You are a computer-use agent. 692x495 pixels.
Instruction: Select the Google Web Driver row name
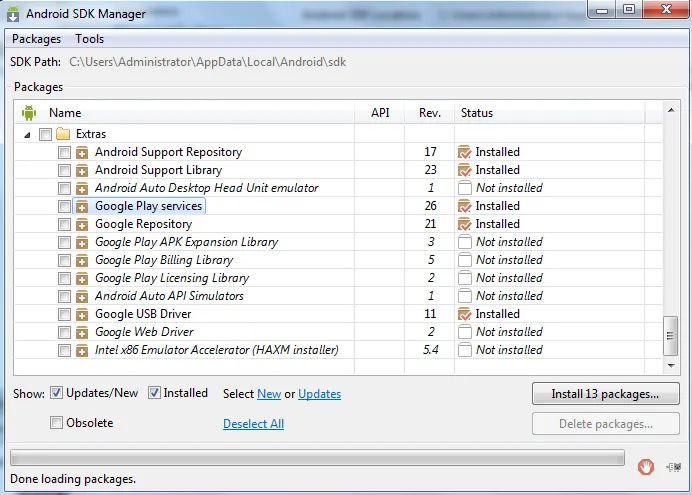point(144,332)
